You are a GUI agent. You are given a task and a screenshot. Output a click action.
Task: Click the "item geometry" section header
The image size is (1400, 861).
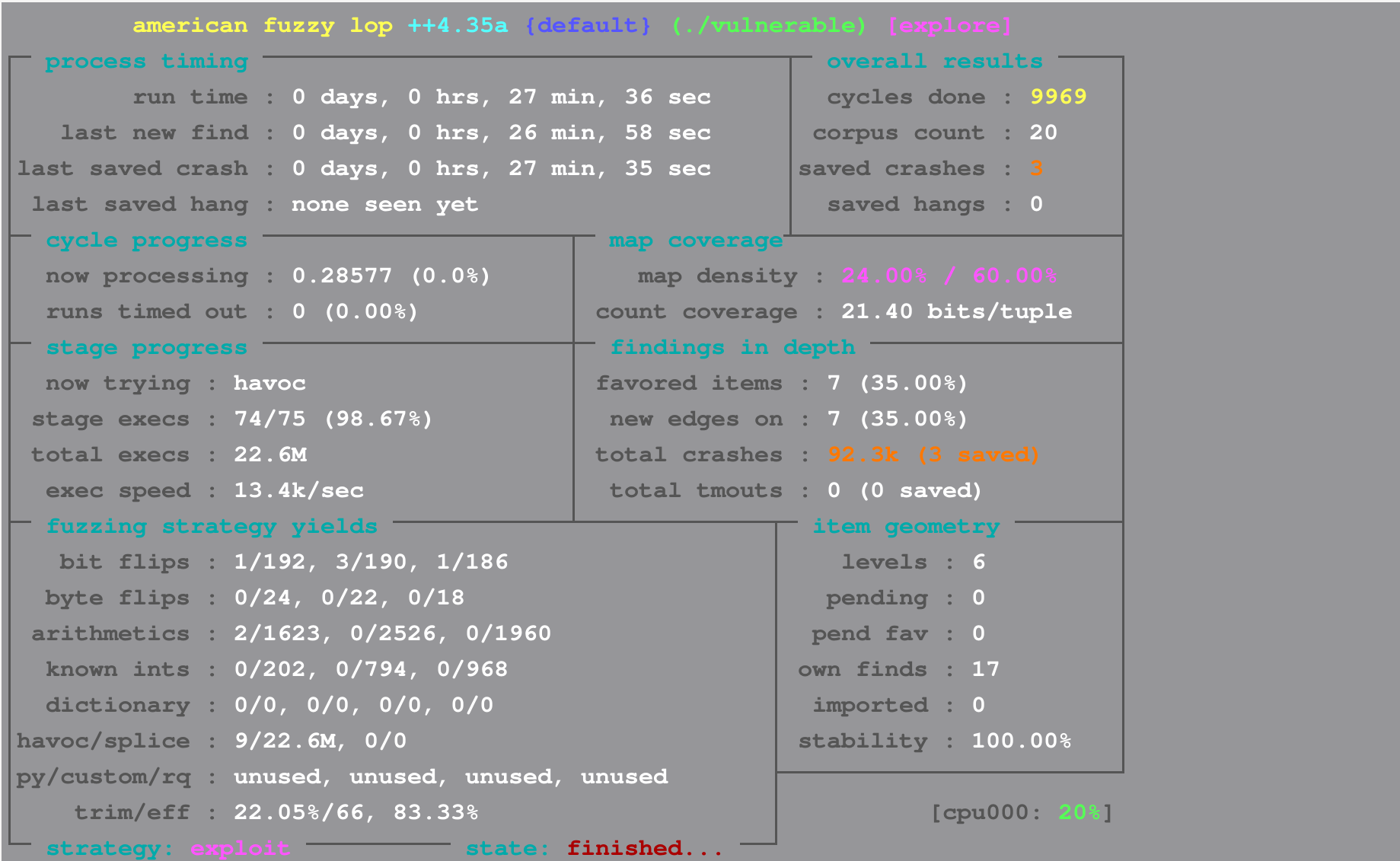(x=906, y=527)
